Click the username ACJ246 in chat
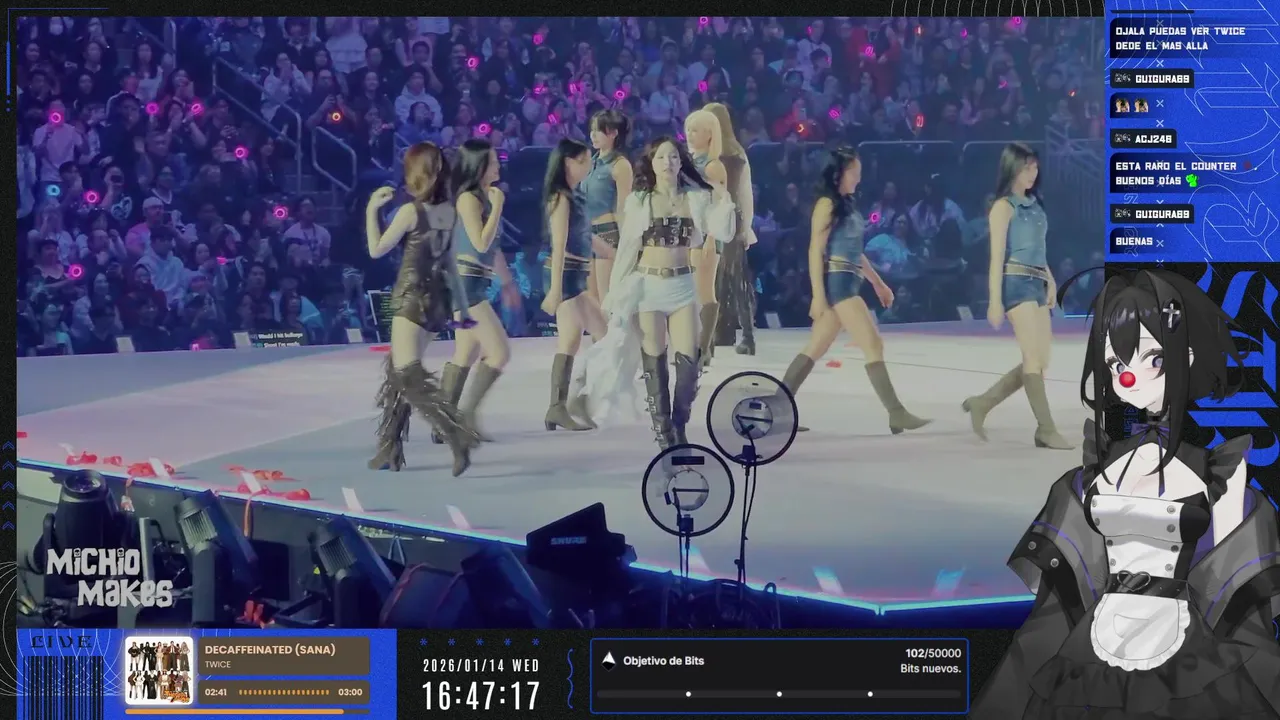The width and height of the screenshot is (1280, 720). coord(1153,139)
